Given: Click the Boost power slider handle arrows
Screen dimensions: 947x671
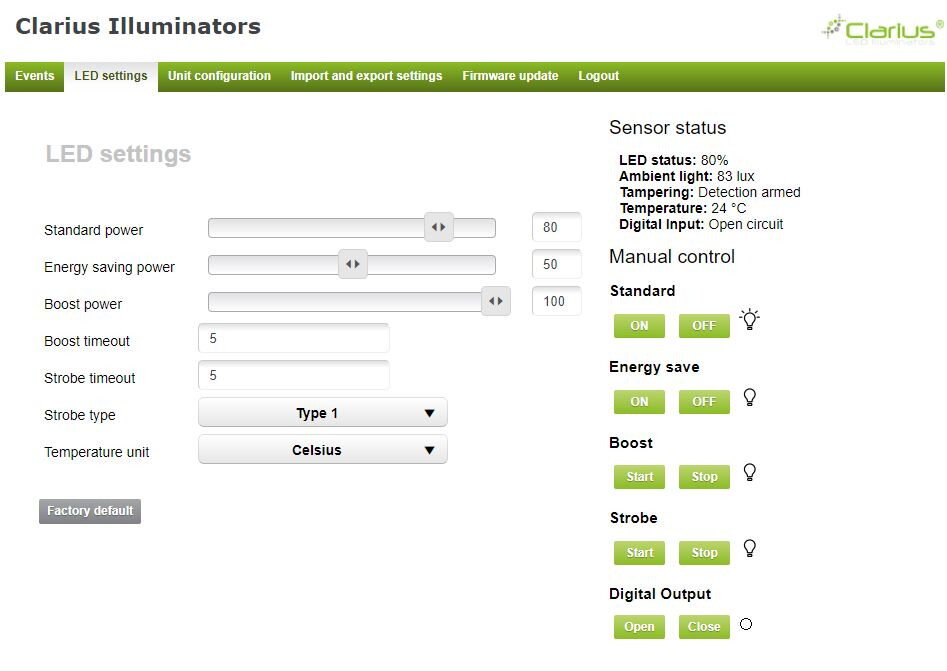Looking at the screenshot, I should (496, 301).
